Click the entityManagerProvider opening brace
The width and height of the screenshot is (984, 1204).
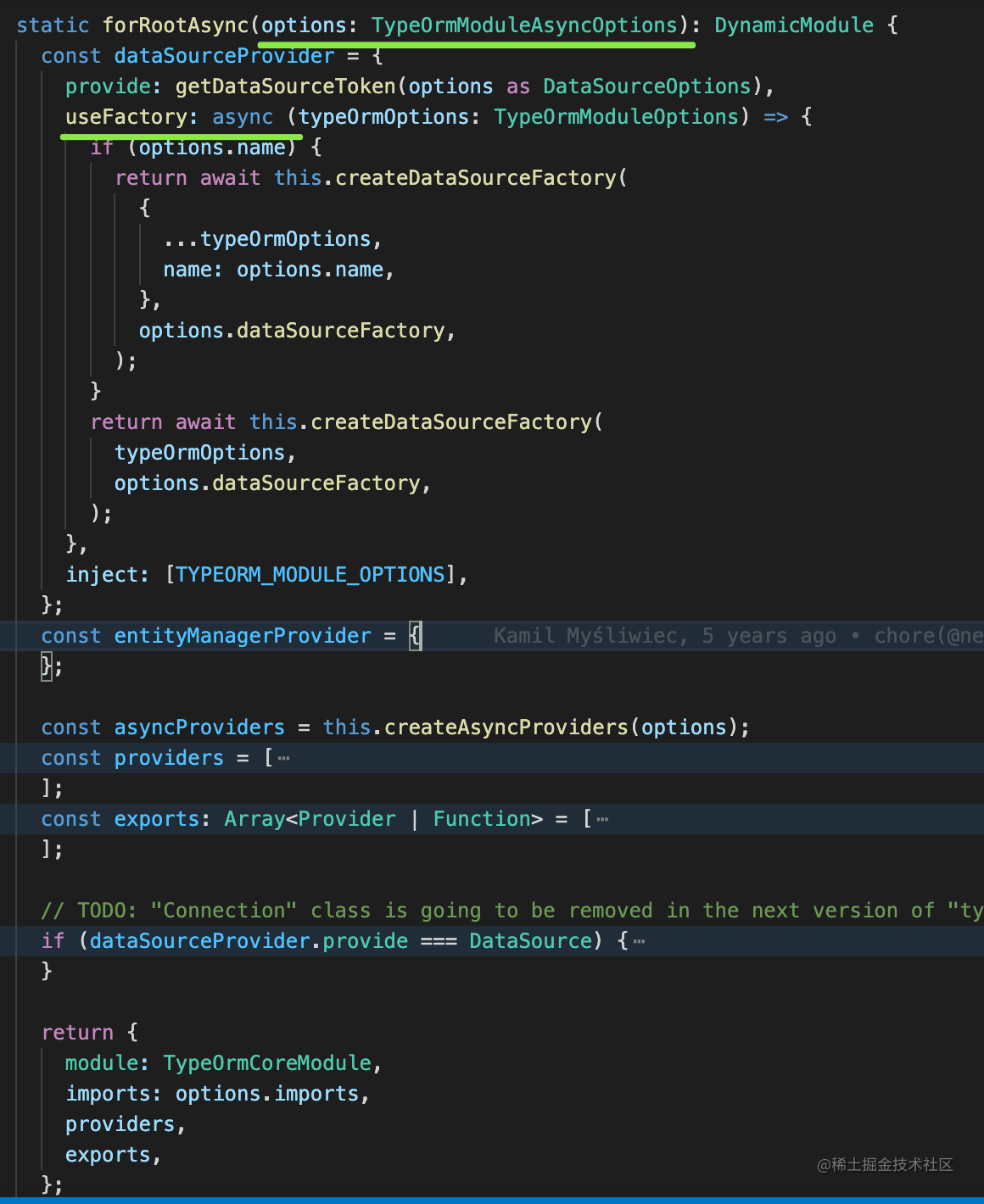pyautogui.click(x=415, y=636)
